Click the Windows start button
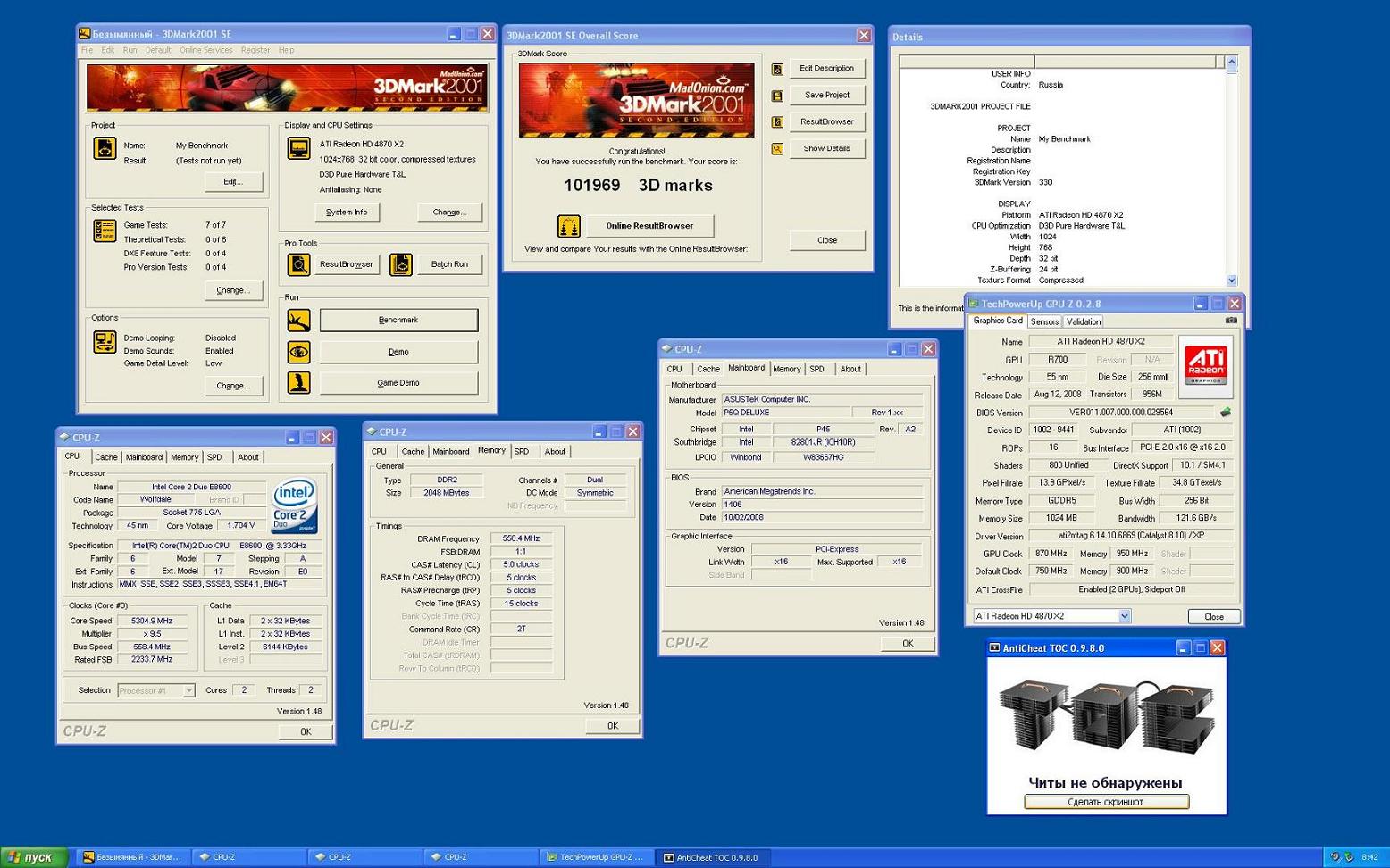1390x868 pixels. click(34, 857)
